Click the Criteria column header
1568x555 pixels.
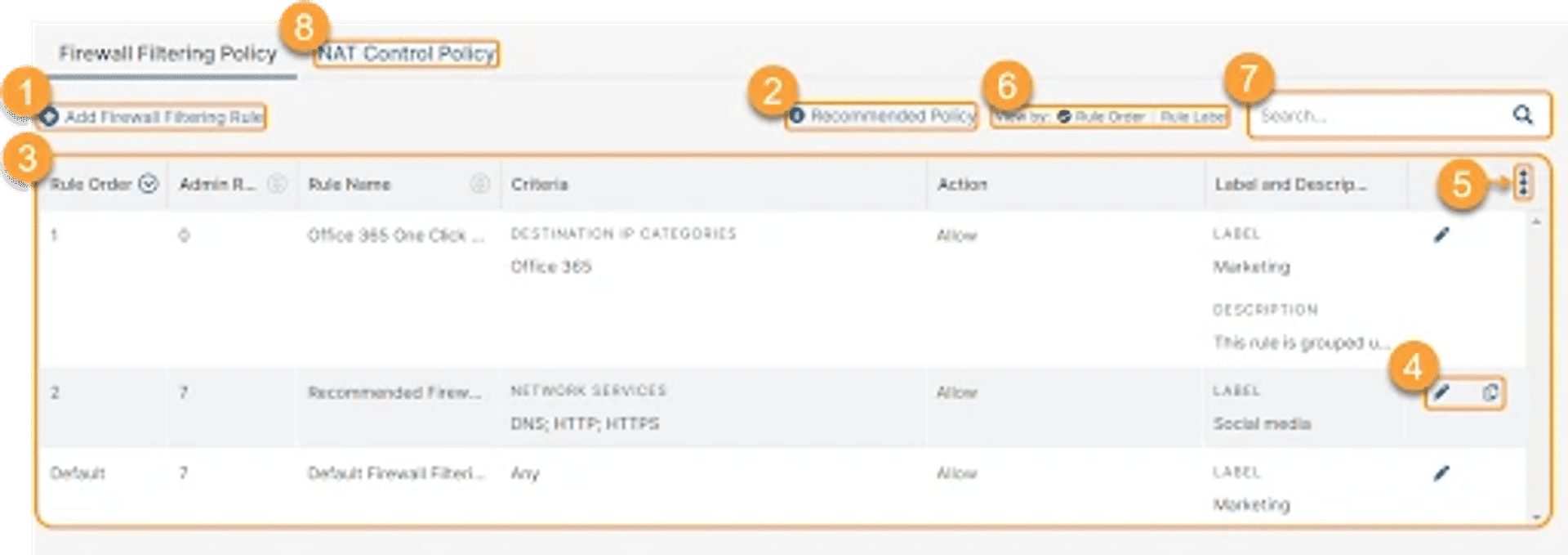[x=539, y=184]
